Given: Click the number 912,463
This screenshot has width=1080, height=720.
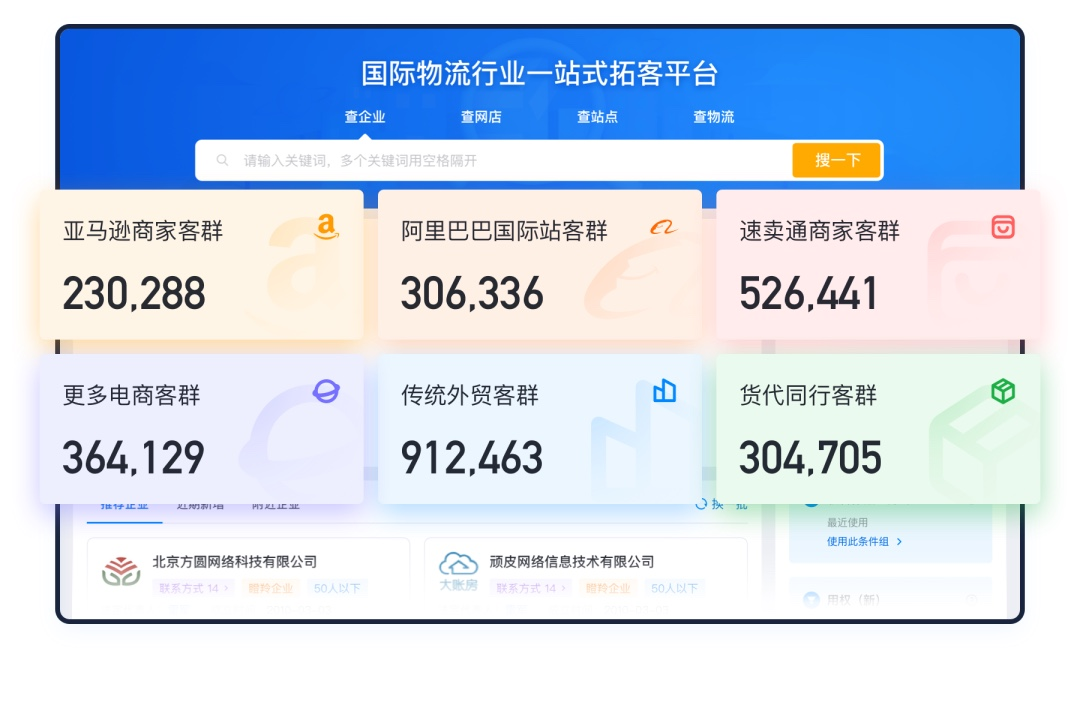Looking at the screenshot, I should point(472,458).
